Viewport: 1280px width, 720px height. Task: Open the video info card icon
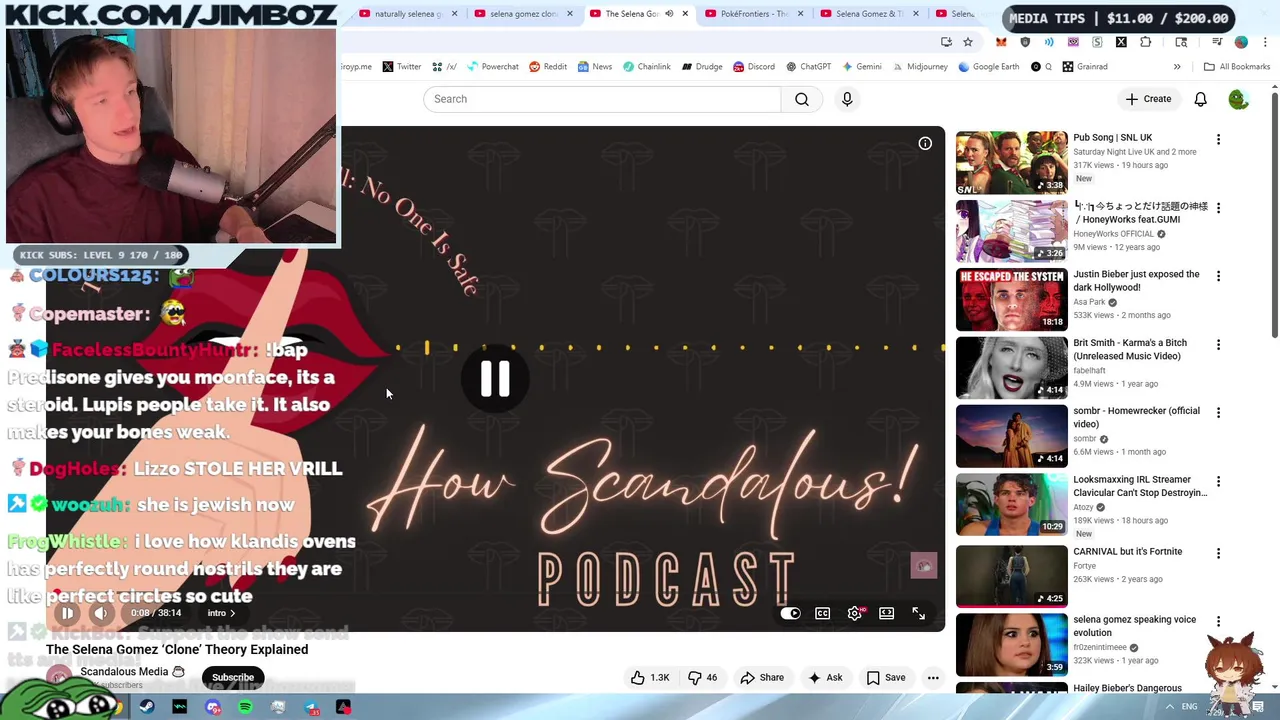coord(925,144)
